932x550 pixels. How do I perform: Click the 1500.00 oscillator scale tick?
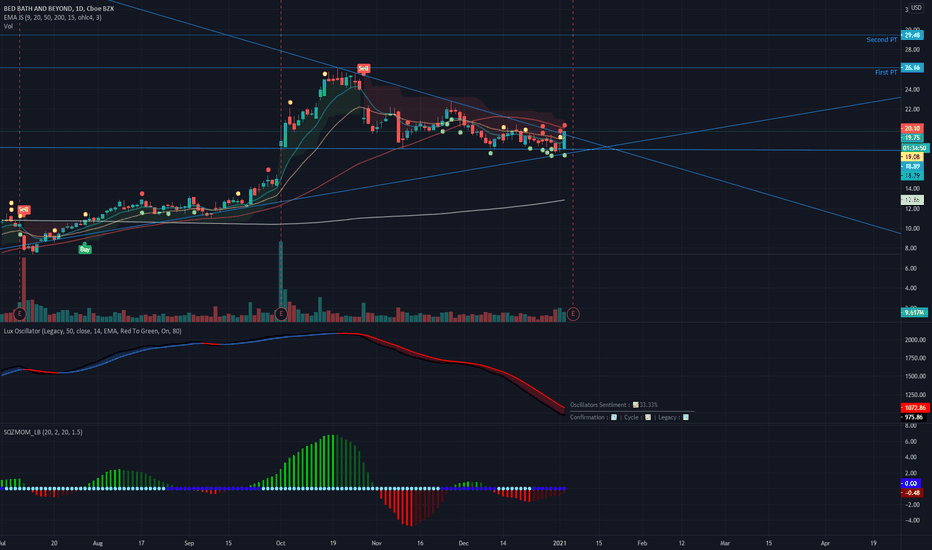click(x=915, y=376)
